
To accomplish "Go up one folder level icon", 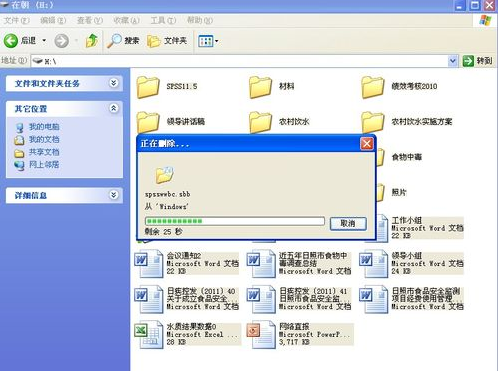I will 92,41.
